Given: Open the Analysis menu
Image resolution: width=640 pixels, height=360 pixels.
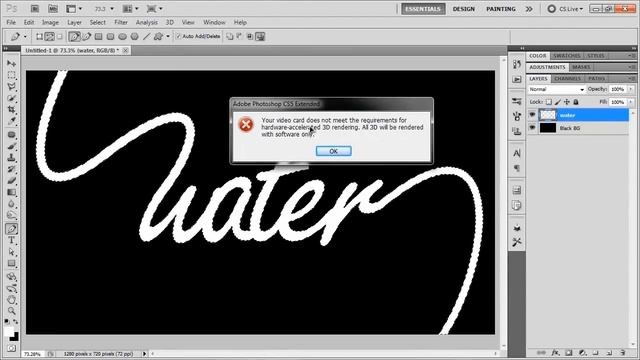Looking at the screenshot, I should tap(147, 22).
